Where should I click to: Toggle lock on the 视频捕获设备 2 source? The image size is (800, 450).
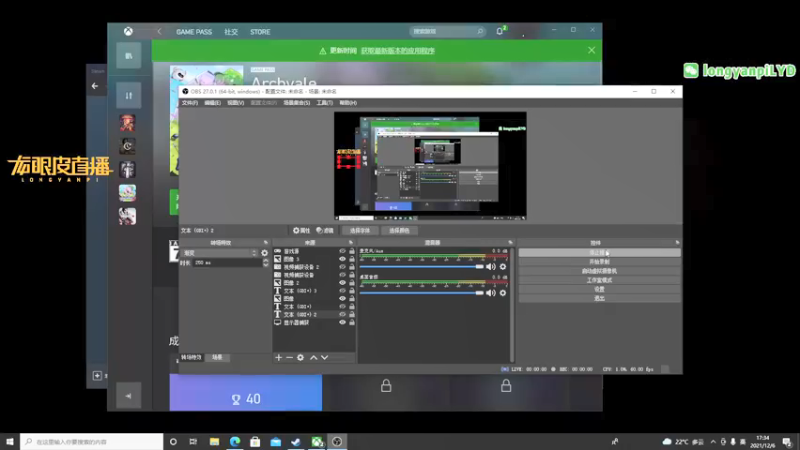pos(352,267)
